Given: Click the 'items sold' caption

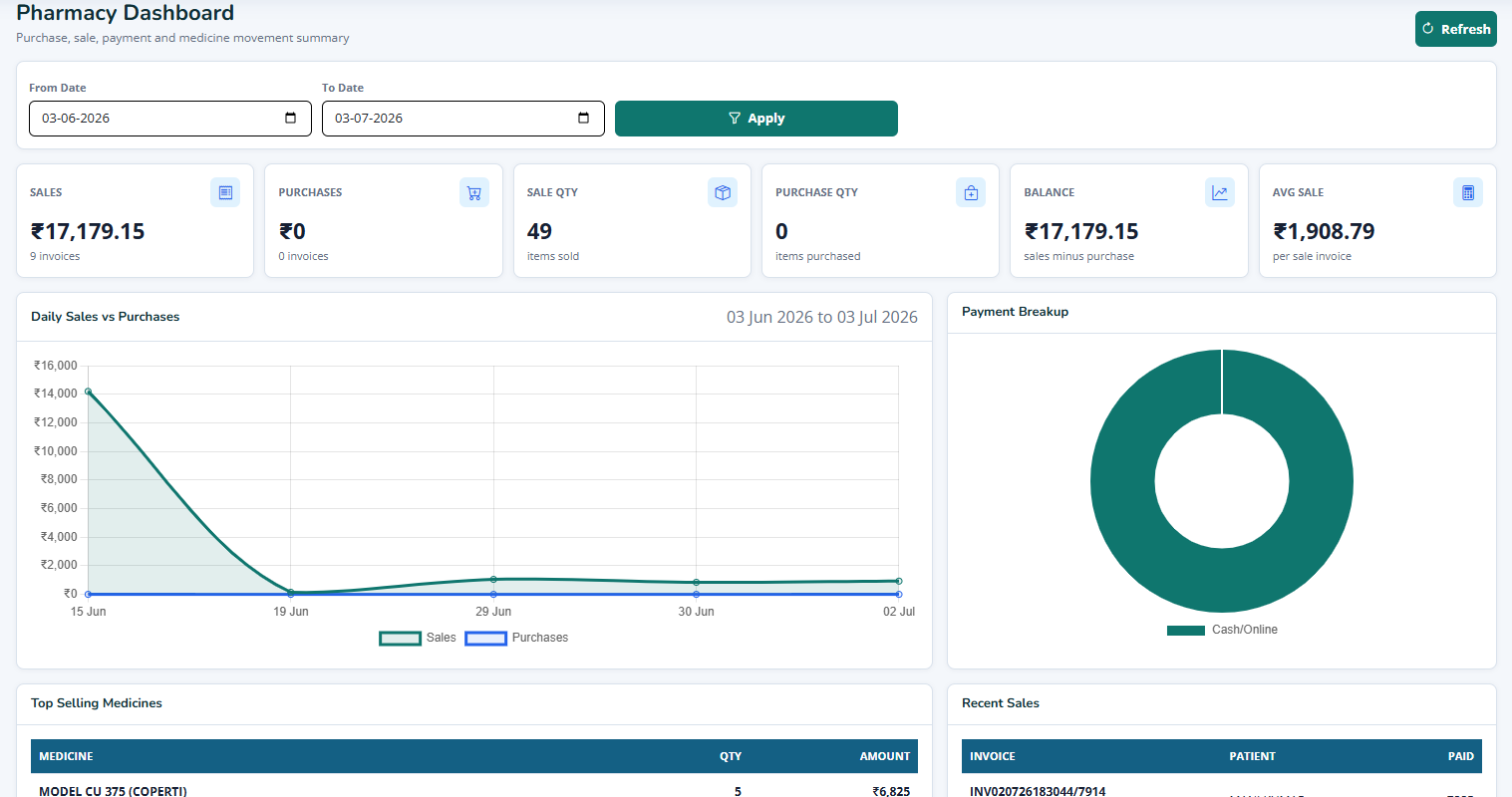Looking at the screenshot, I should 553,256.
